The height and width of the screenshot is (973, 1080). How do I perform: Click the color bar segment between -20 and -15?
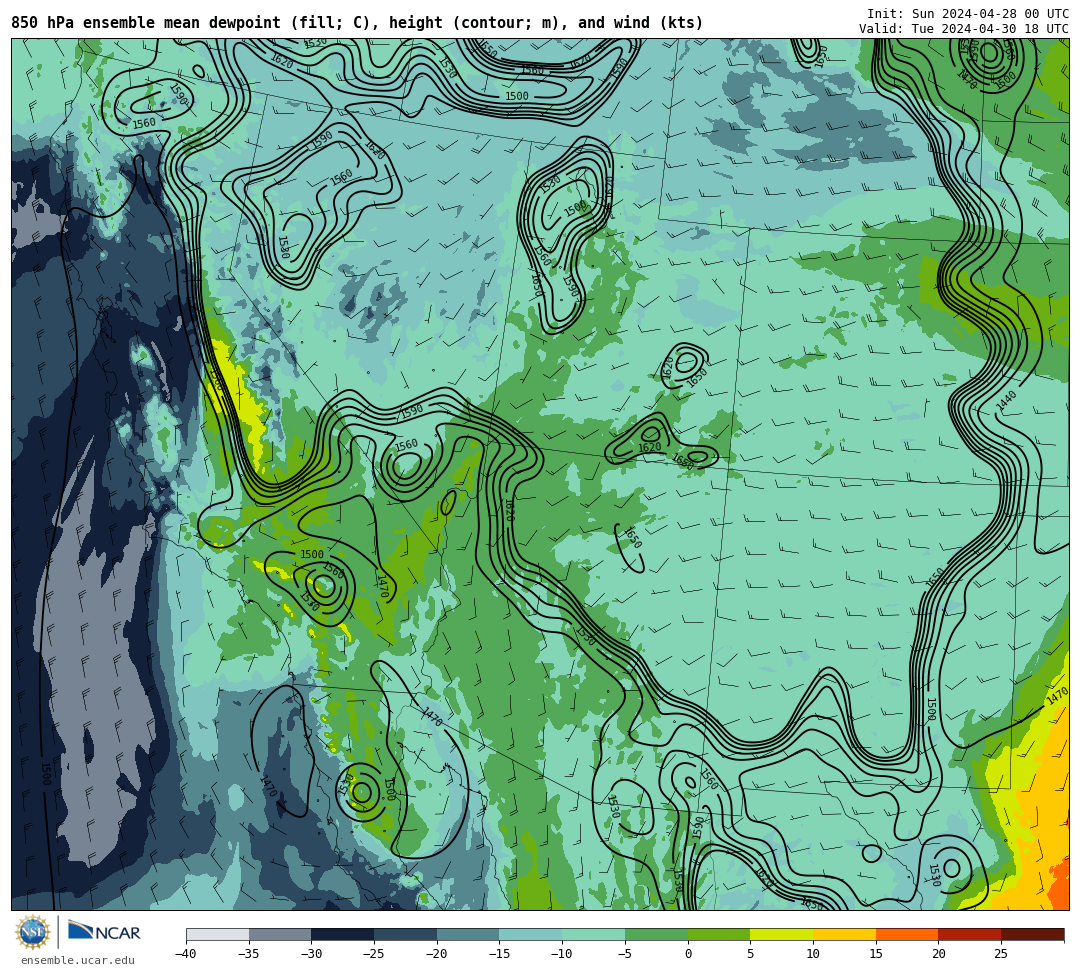468,934
